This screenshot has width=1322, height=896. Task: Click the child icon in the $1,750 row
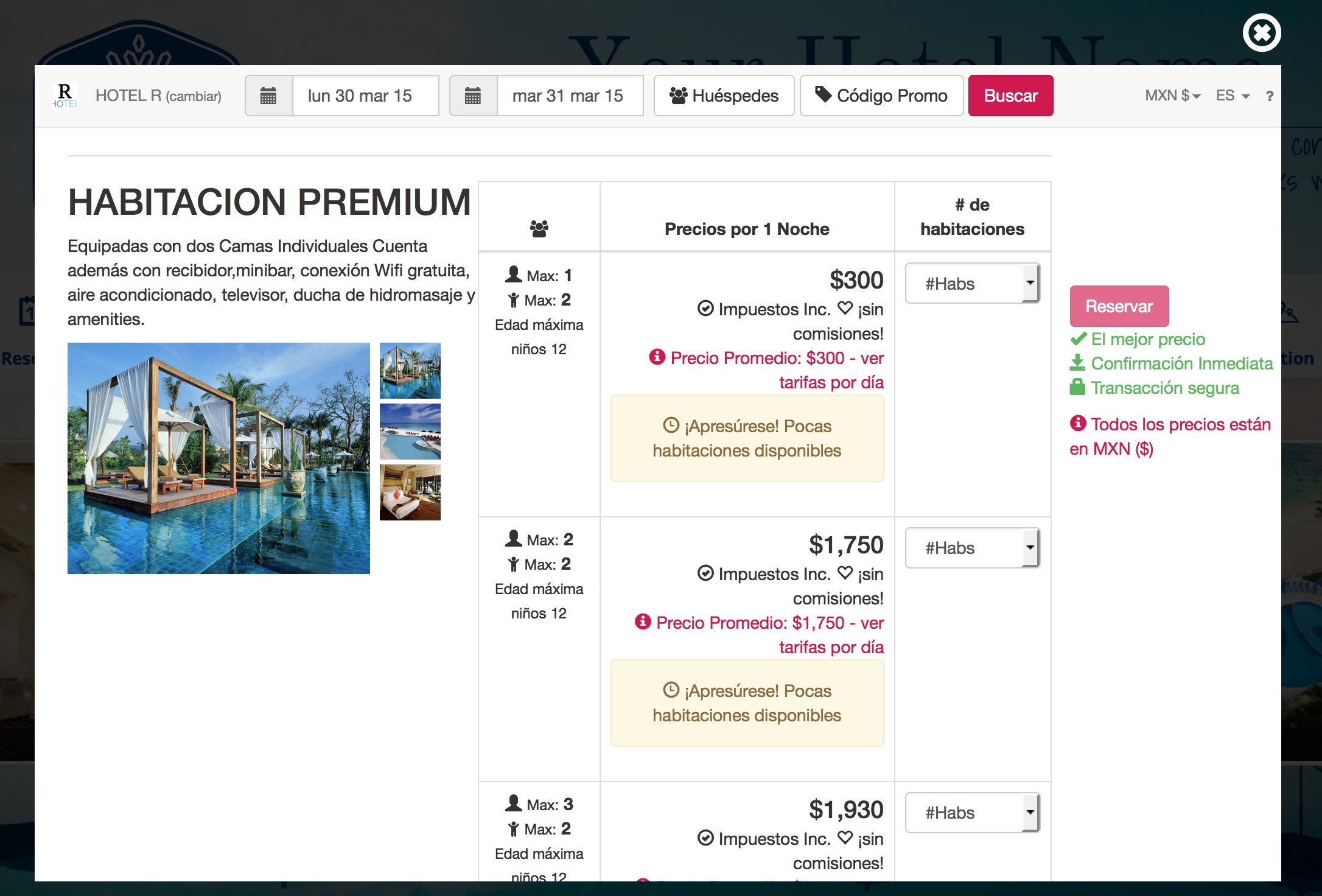(514, 564)
